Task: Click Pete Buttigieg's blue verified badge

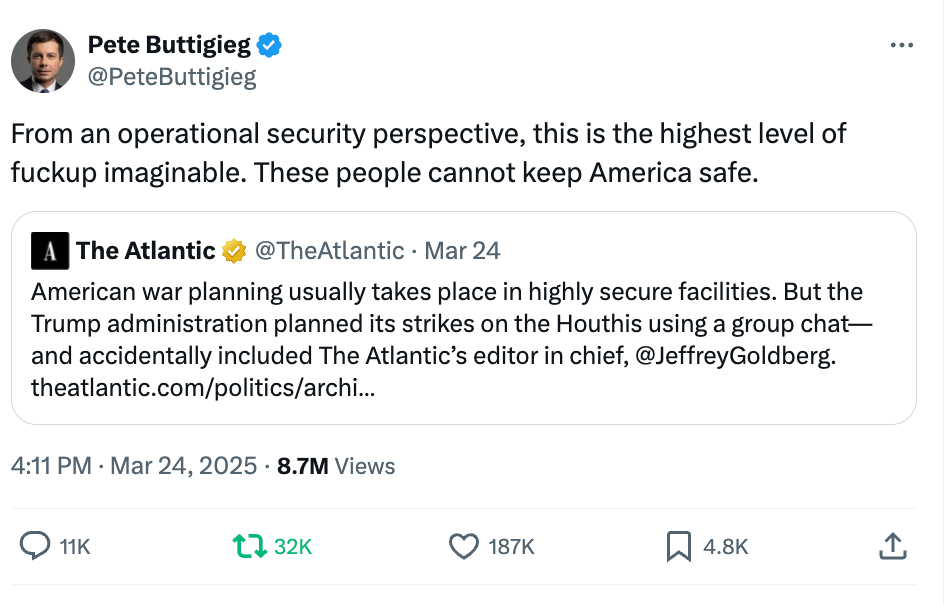Action: coord(270,45)
